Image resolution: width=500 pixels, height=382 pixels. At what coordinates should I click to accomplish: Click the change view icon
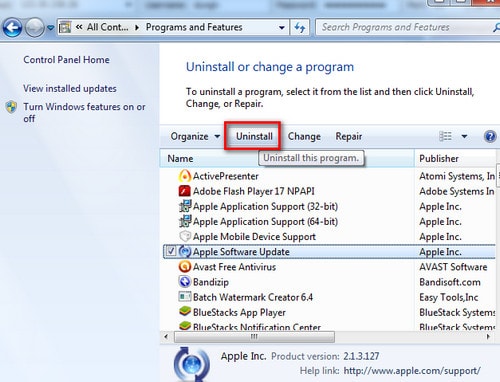pyautogui.click(x=445, y=136)
